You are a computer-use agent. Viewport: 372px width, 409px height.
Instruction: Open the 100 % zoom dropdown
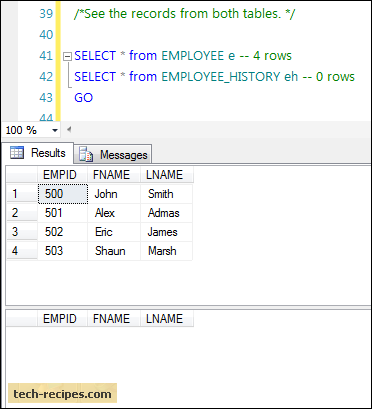click(x=55, y=130)
